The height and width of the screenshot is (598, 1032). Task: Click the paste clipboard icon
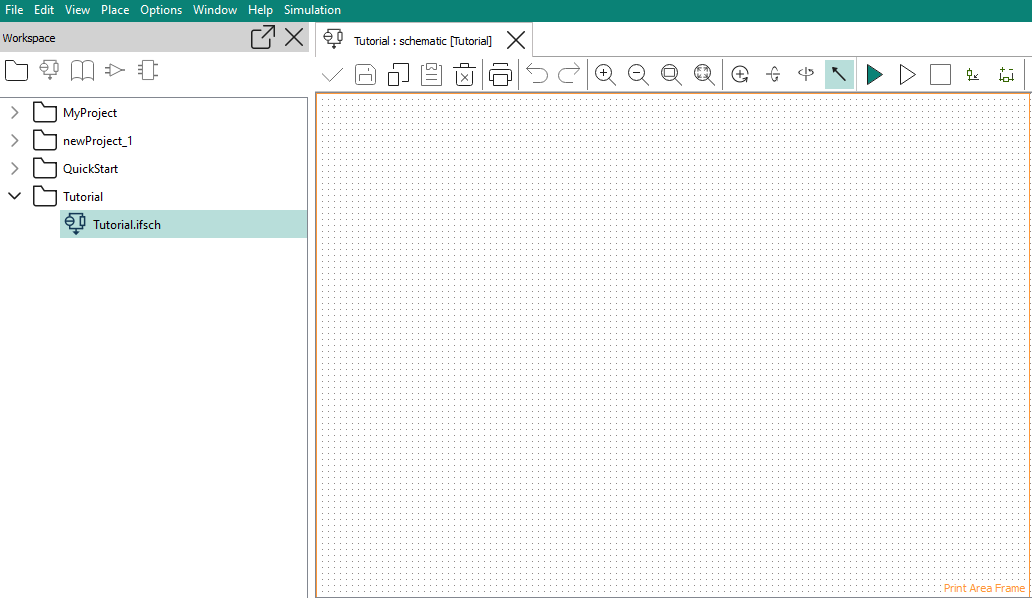(x=431, y=74)
